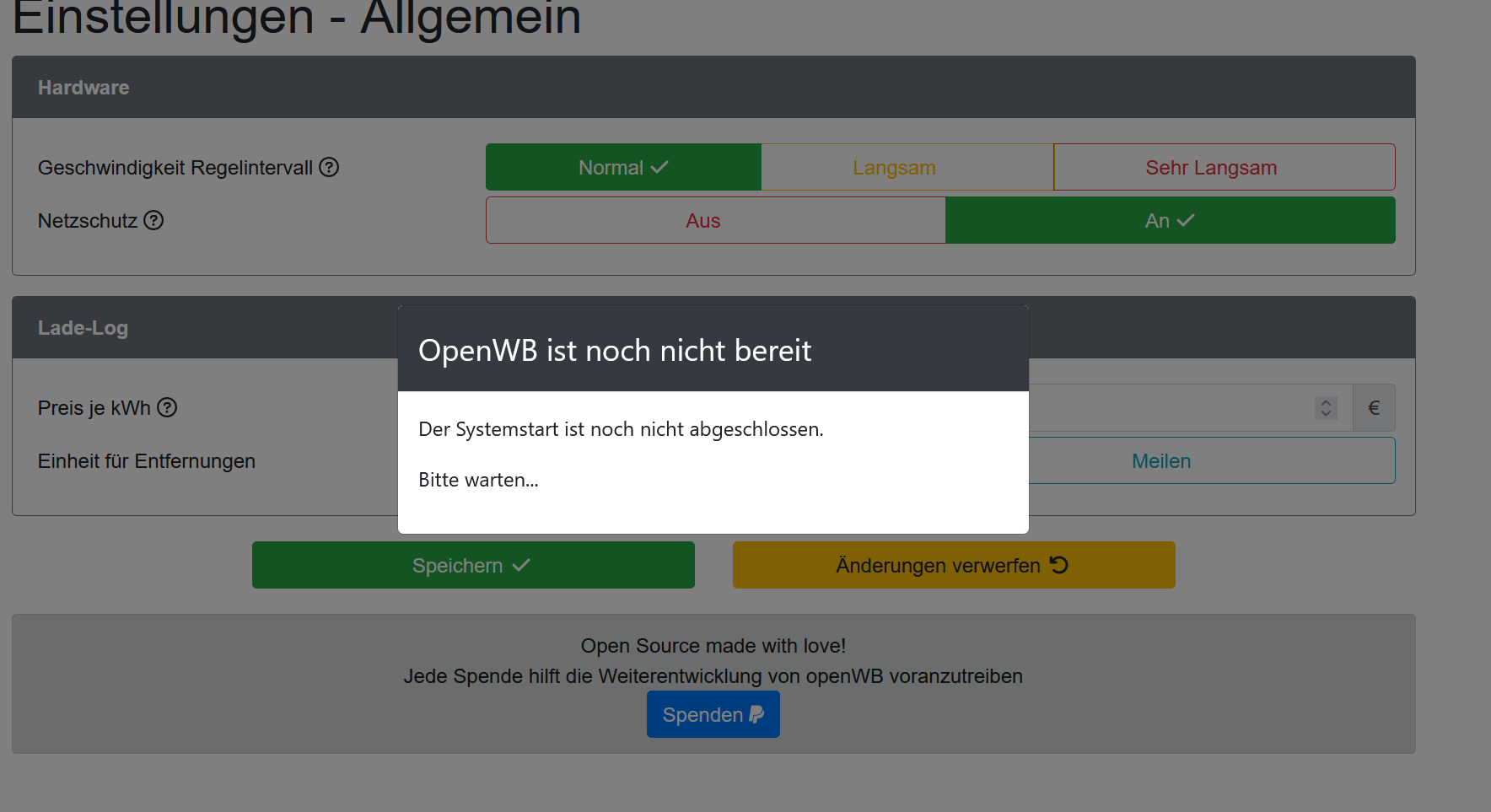1491x812 pixels.
Task: Select Meilen as distance unit
Action: click(x=1212, y=460)
